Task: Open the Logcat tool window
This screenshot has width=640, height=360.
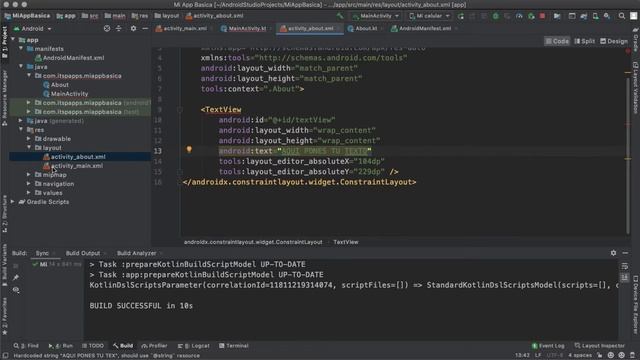Action: coord(194,346)
